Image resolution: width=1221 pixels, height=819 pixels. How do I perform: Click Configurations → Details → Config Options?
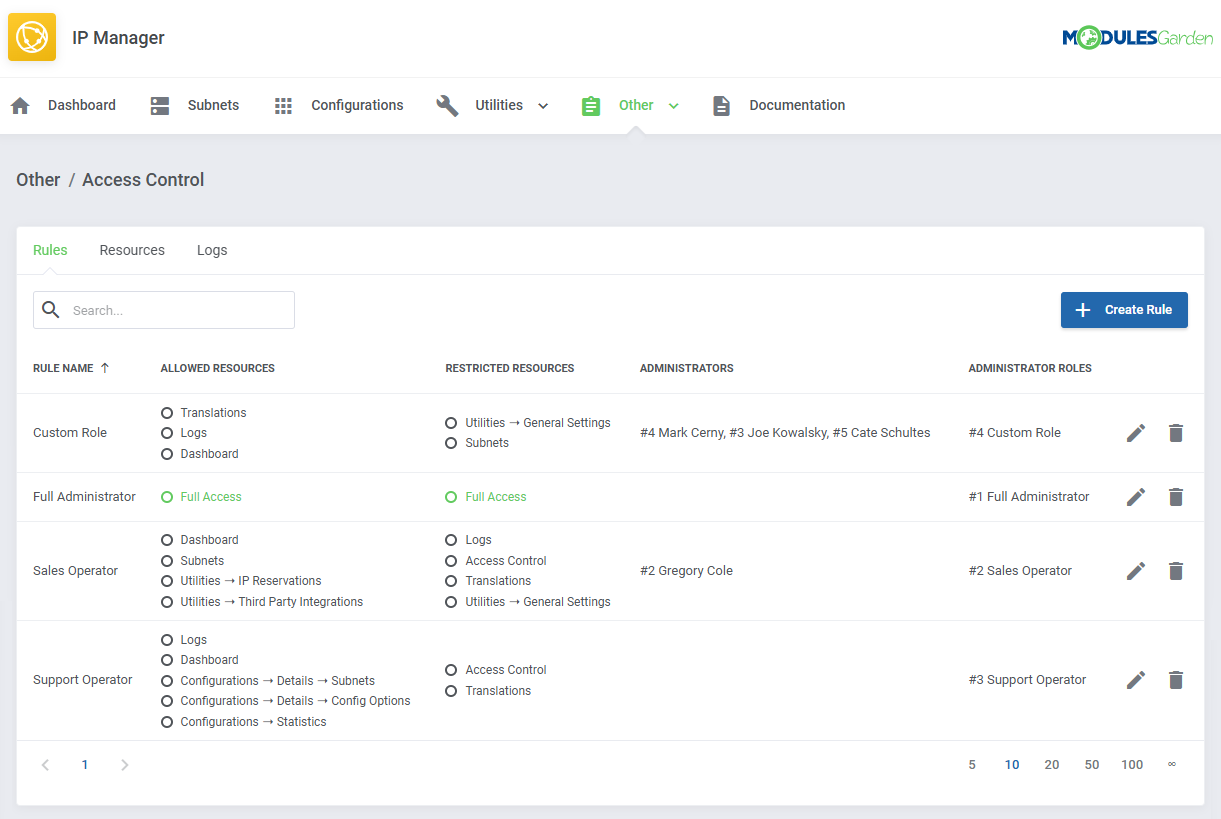click(x=295, y=701)
